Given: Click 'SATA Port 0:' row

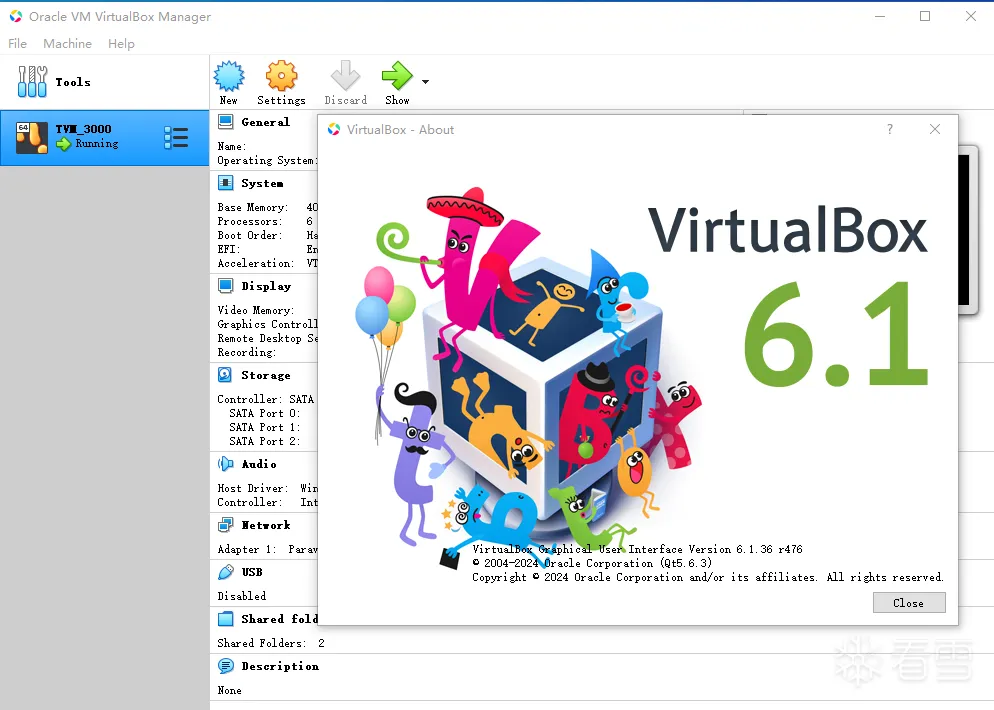Looking at the screenshot, I should (264, 413).
